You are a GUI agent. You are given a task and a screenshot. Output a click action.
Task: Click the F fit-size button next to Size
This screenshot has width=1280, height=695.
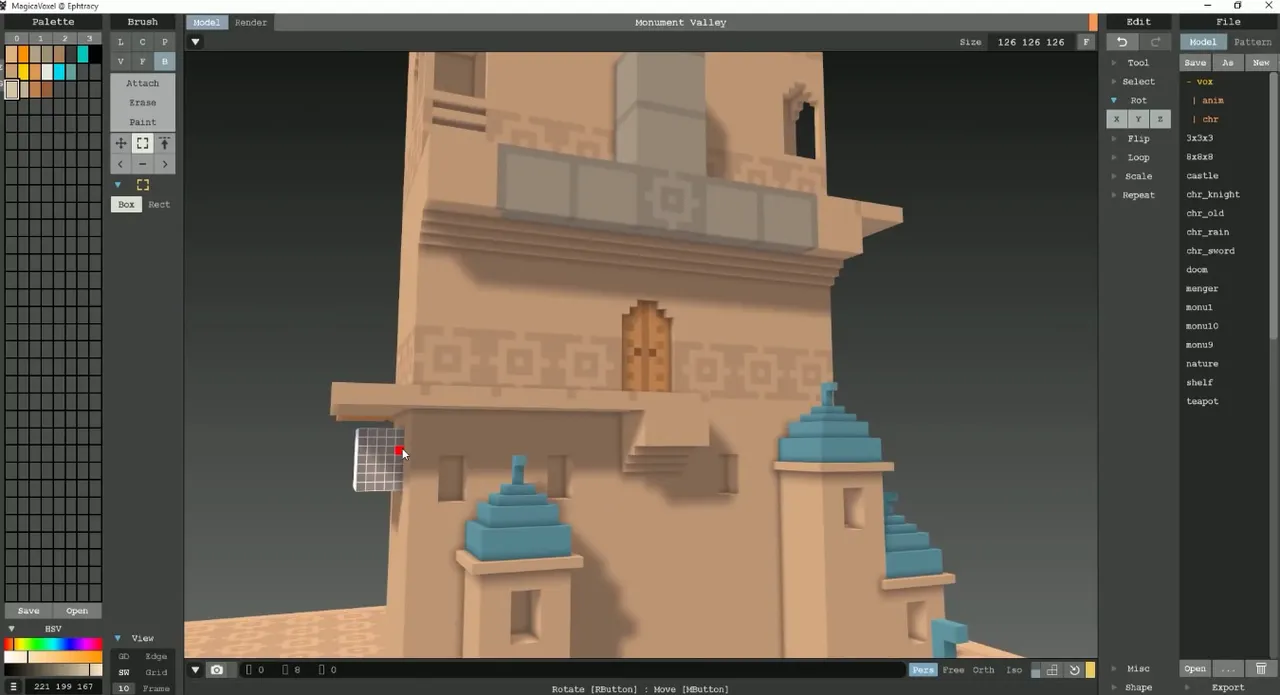(x=1085, y=42)
